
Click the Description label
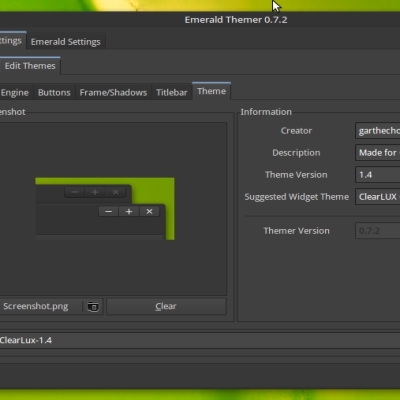coord(296,153)
